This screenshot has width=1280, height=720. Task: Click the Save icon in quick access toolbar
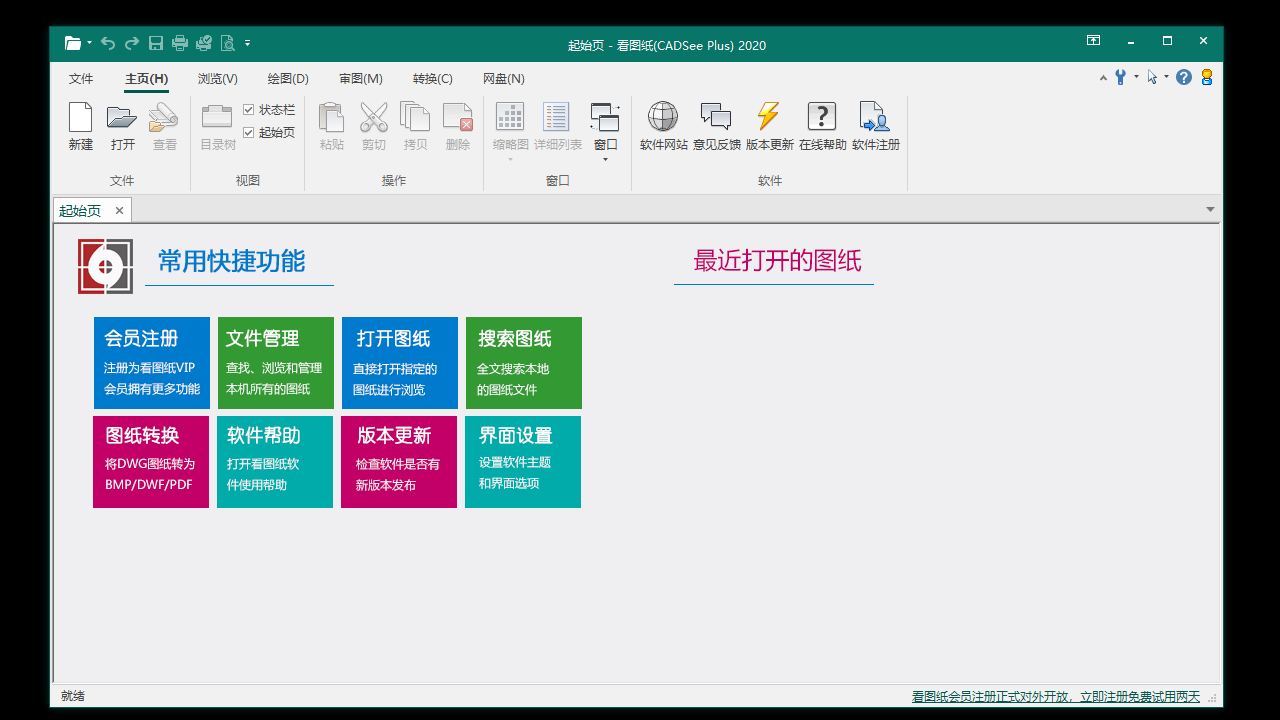pyautogui.click(x=155, y=43)
